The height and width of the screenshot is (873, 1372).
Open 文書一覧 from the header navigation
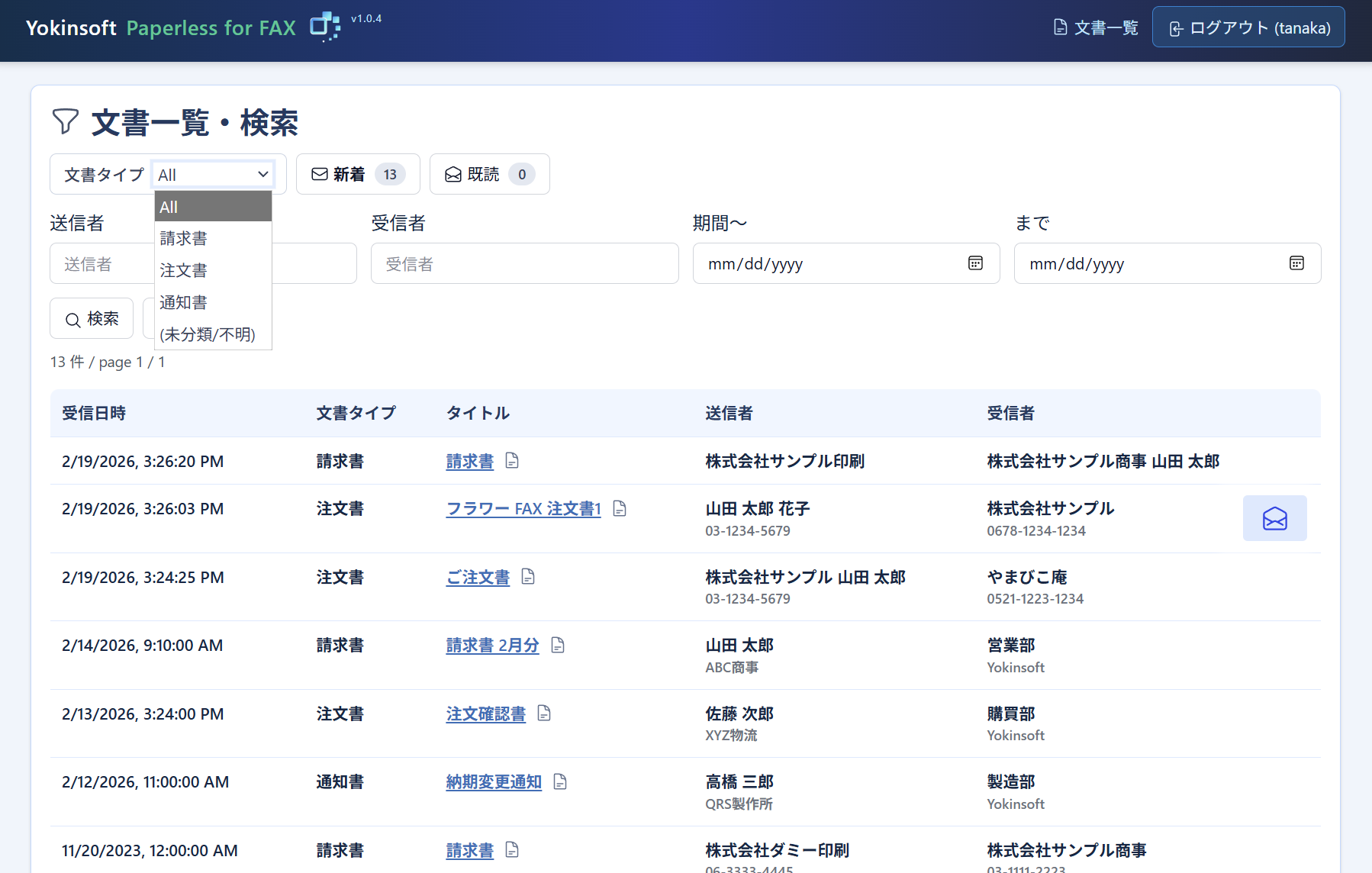pyautogui.click(x=1095, y=27)
